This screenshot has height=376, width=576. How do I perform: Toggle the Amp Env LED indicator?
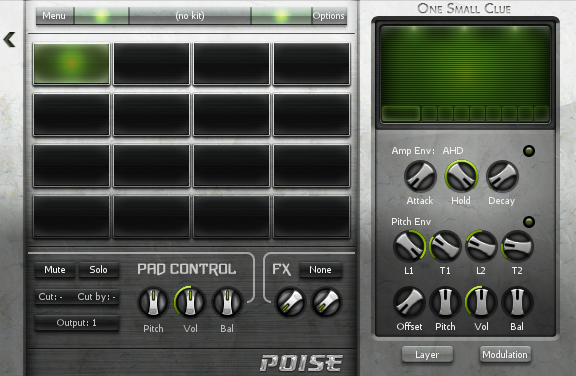point(529,151)
